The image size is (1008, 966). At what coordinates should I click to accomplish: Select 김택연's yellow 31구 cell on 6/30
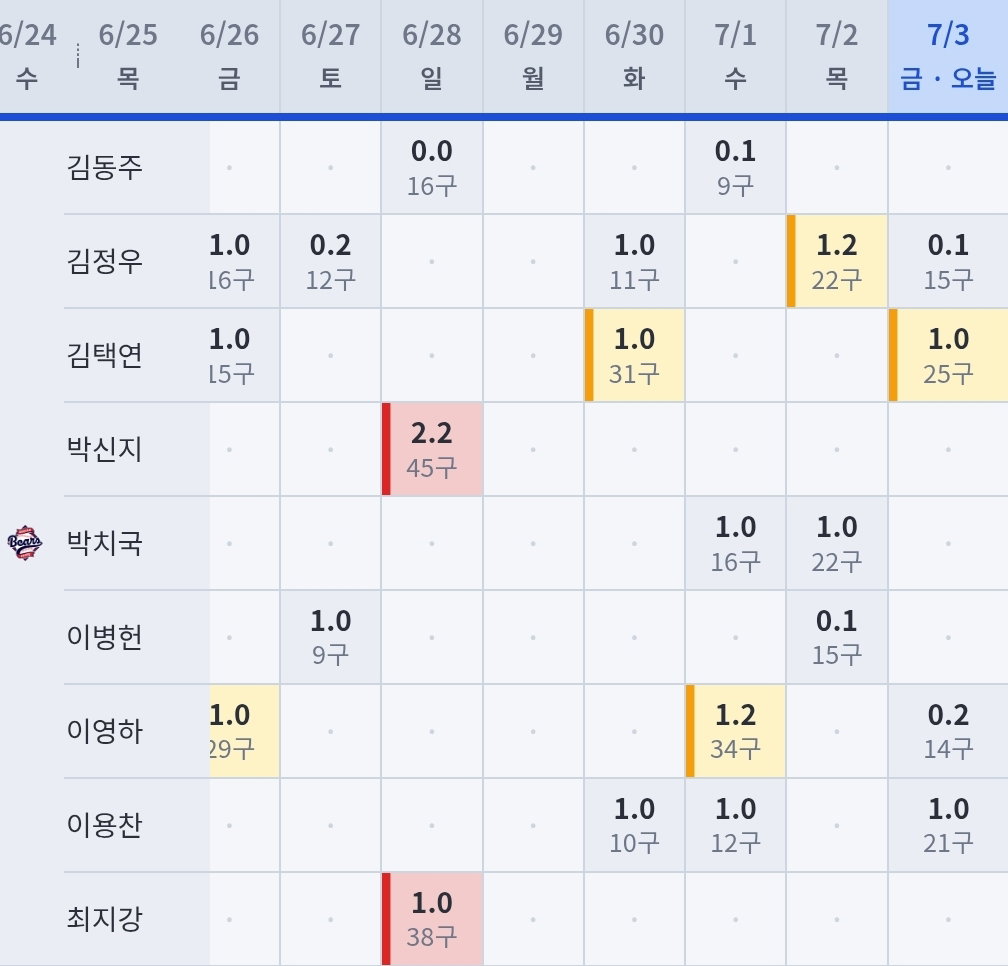634,355
